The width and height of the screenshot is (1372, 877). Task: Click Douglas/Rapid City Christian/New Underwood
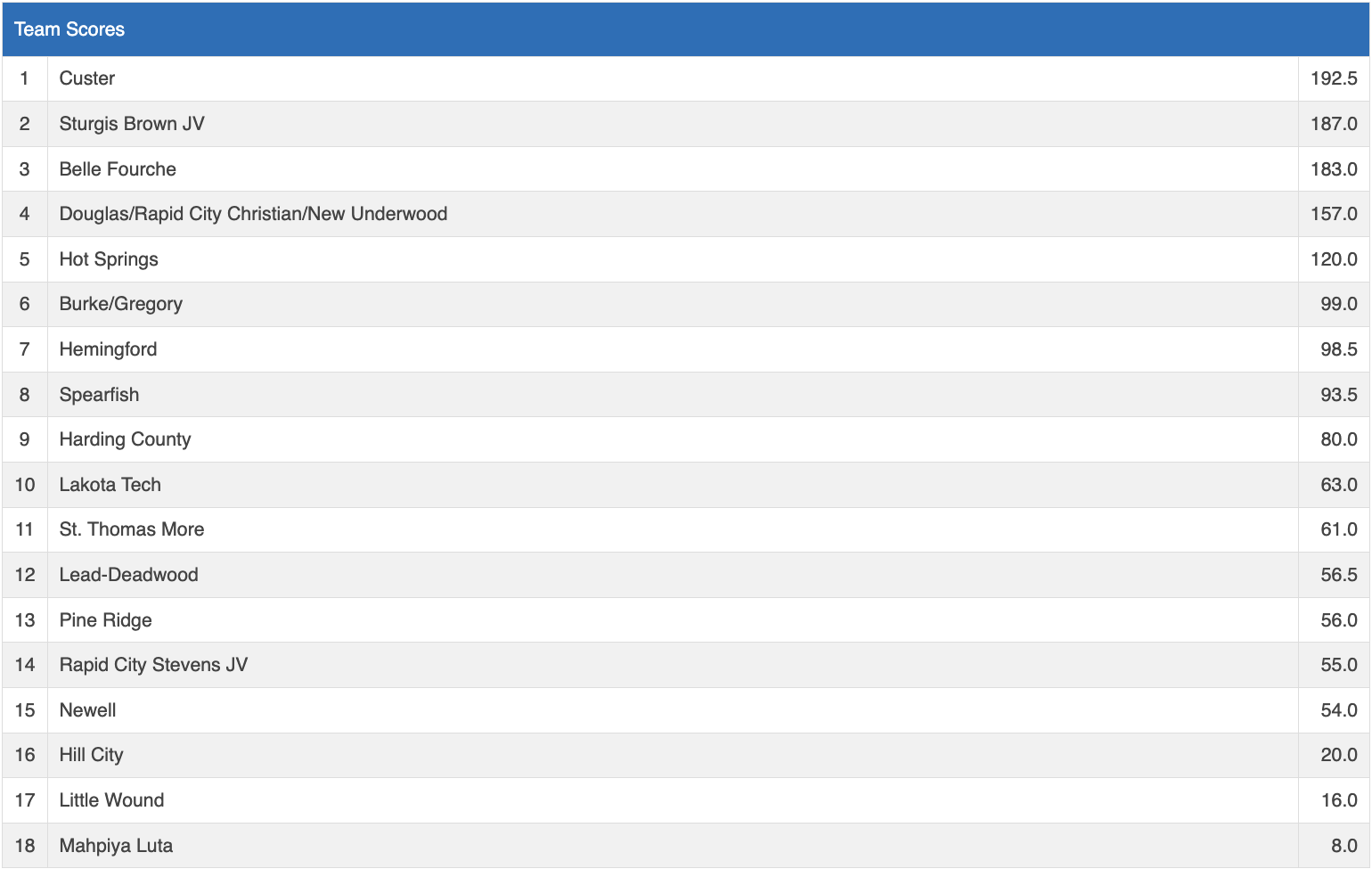tap(253, 214)
